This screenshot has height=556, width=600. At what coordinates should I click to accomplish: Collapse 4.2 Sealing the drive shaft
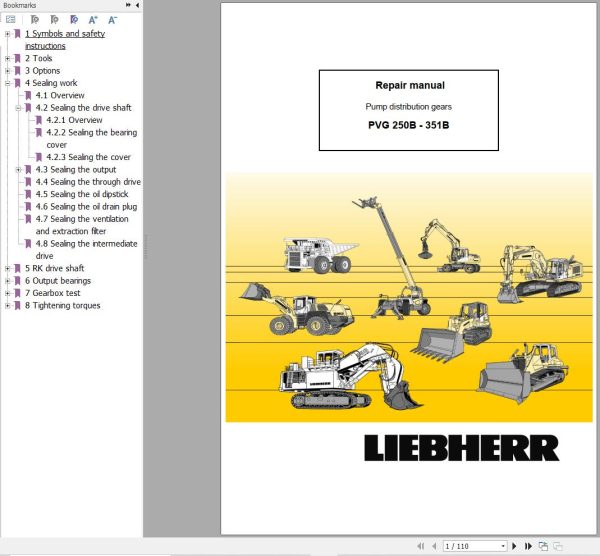click(18, 108)
